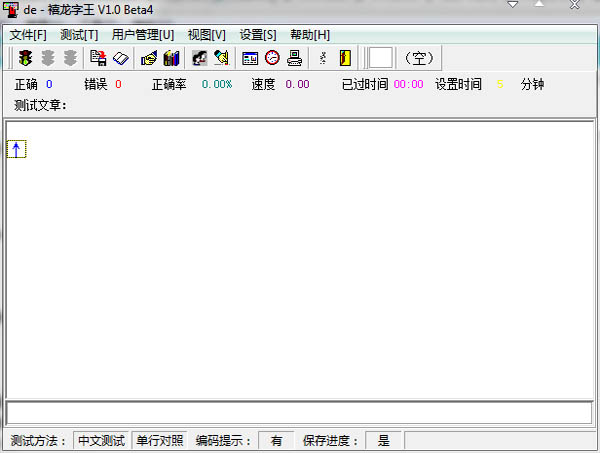Click the computer printer icon
Image resolution: width=600 pixels, height=453 pixels.
pos(295,58)
